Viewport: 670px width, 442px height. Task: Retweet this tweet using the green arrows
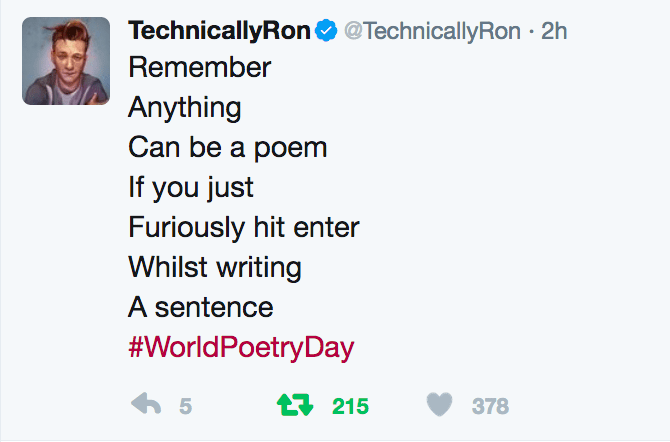click(292, 404)
